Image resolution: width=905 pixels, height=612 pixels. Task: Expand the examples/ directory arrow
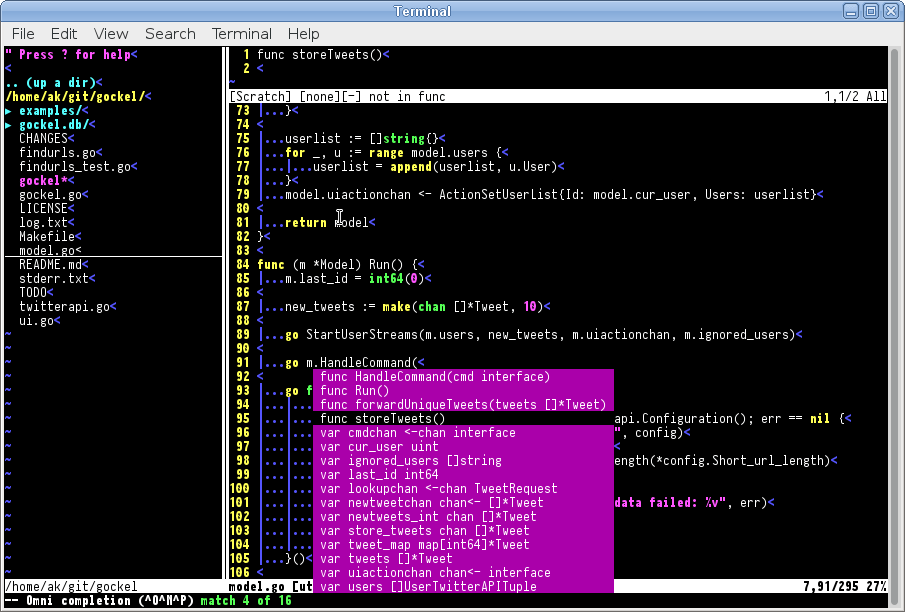click(9, 111)
